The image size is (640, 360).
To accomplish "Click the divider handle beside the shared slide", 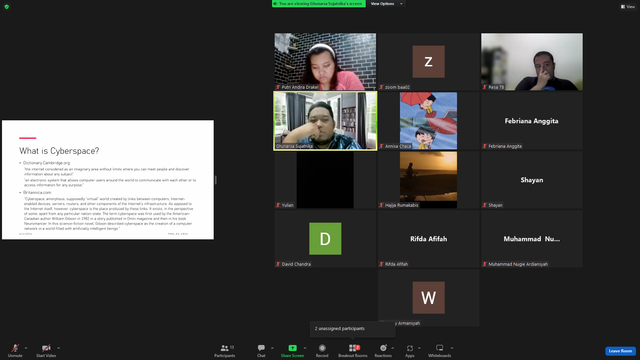I will coord(216,180).
